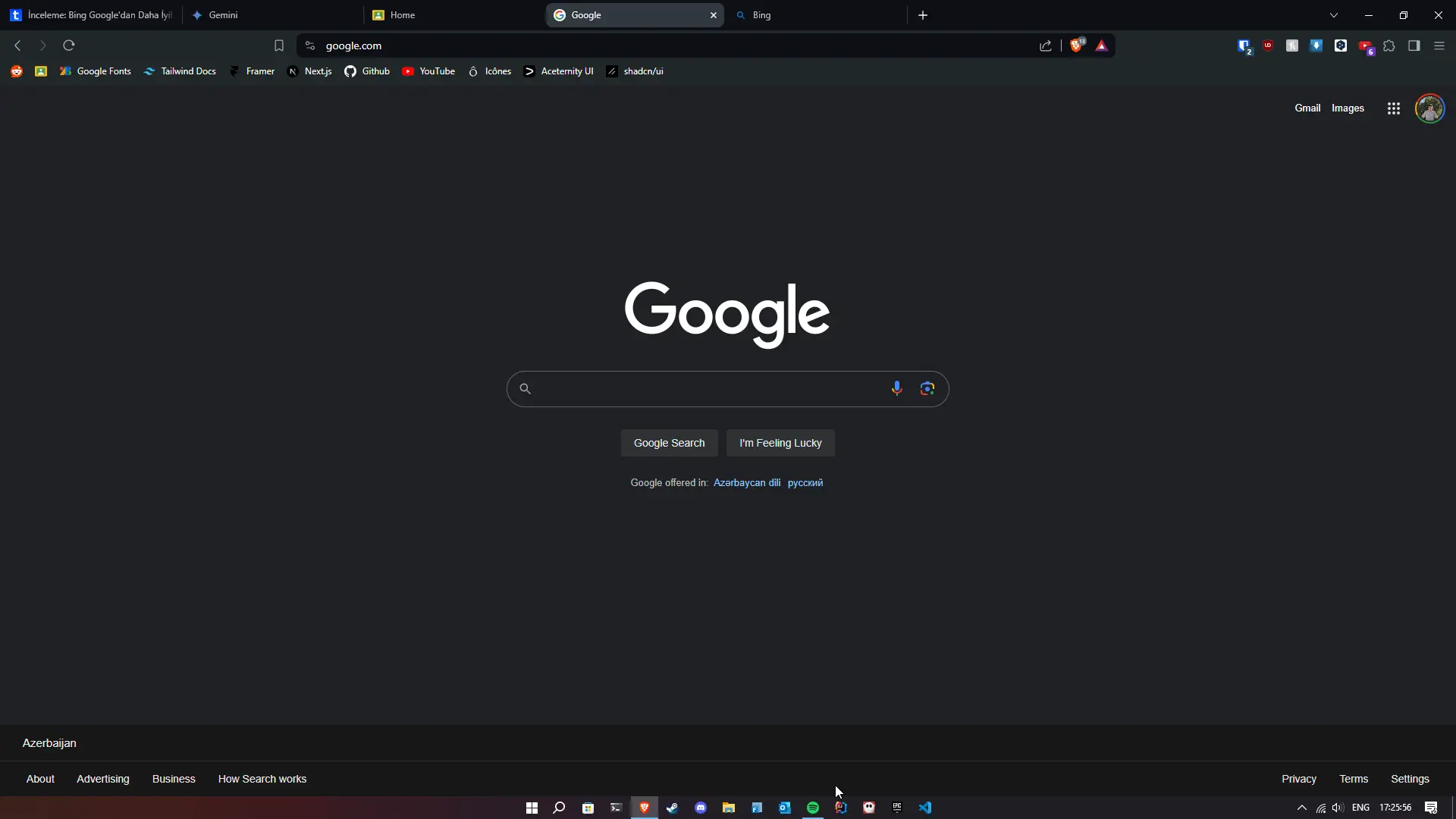
Task: Open the gray font-identifier extension
Action: (1292, 45)
